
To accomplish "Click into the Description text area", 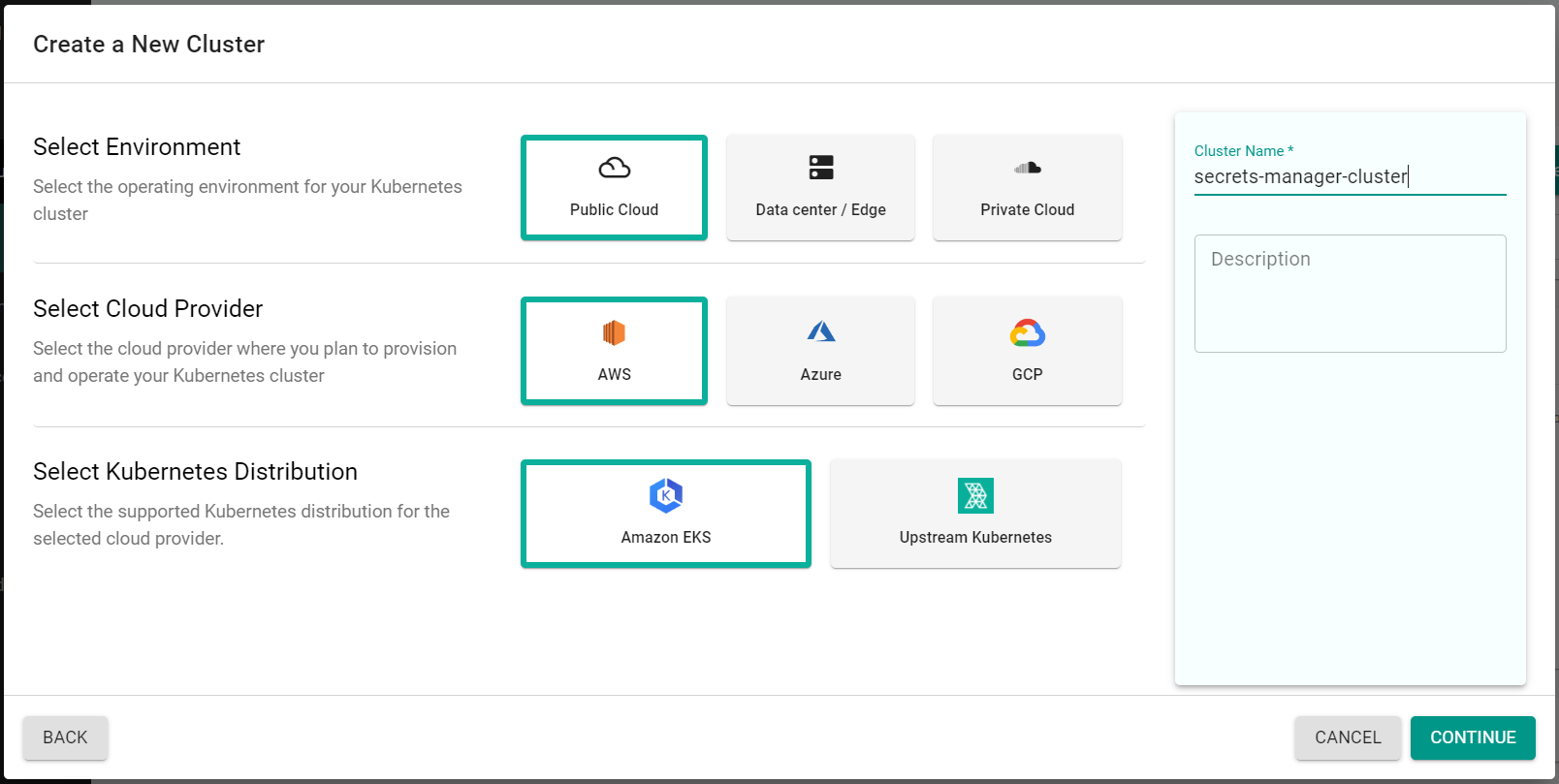I will click(x=1350, y=294).
